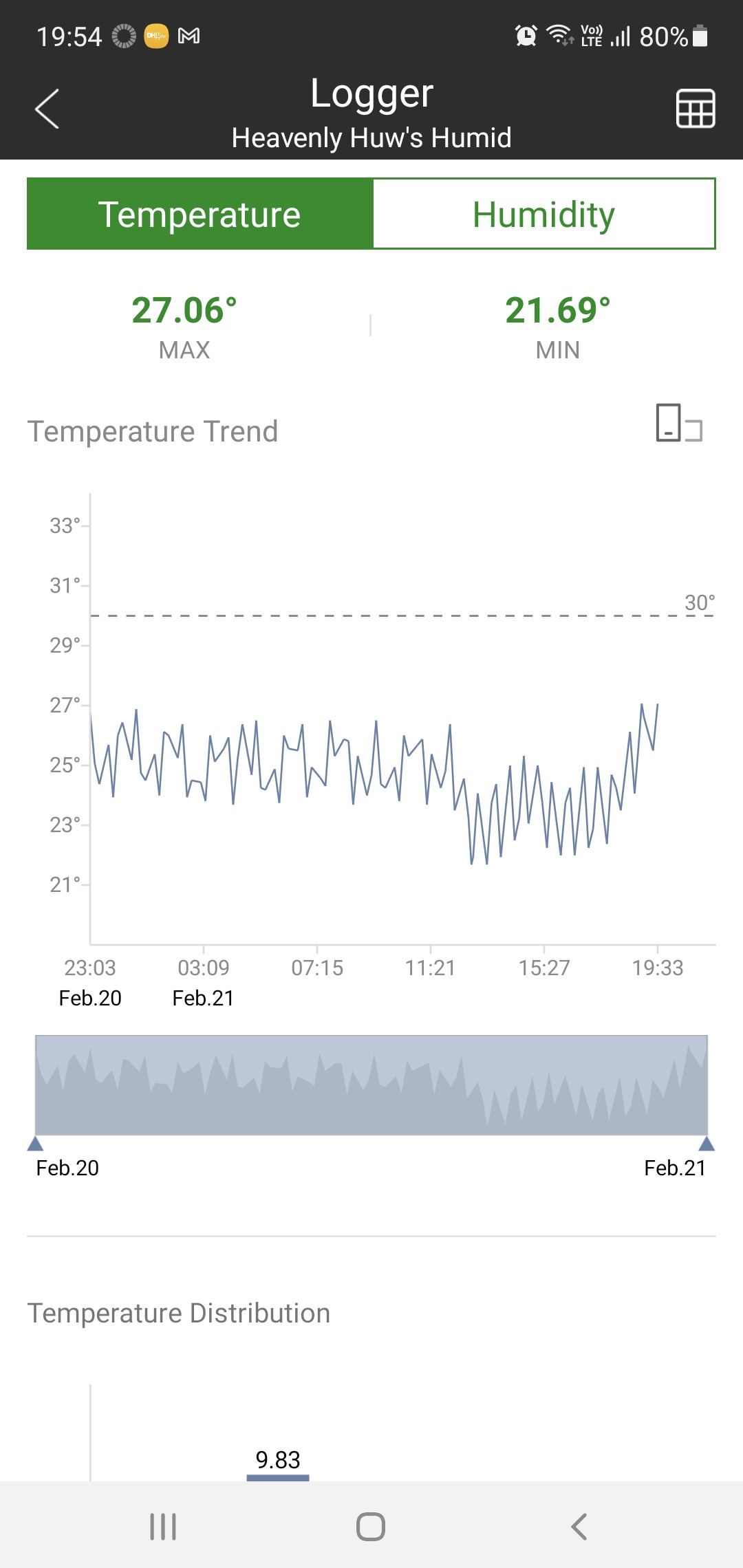Tap the alarm clock status icon

[x=526, y=36]
